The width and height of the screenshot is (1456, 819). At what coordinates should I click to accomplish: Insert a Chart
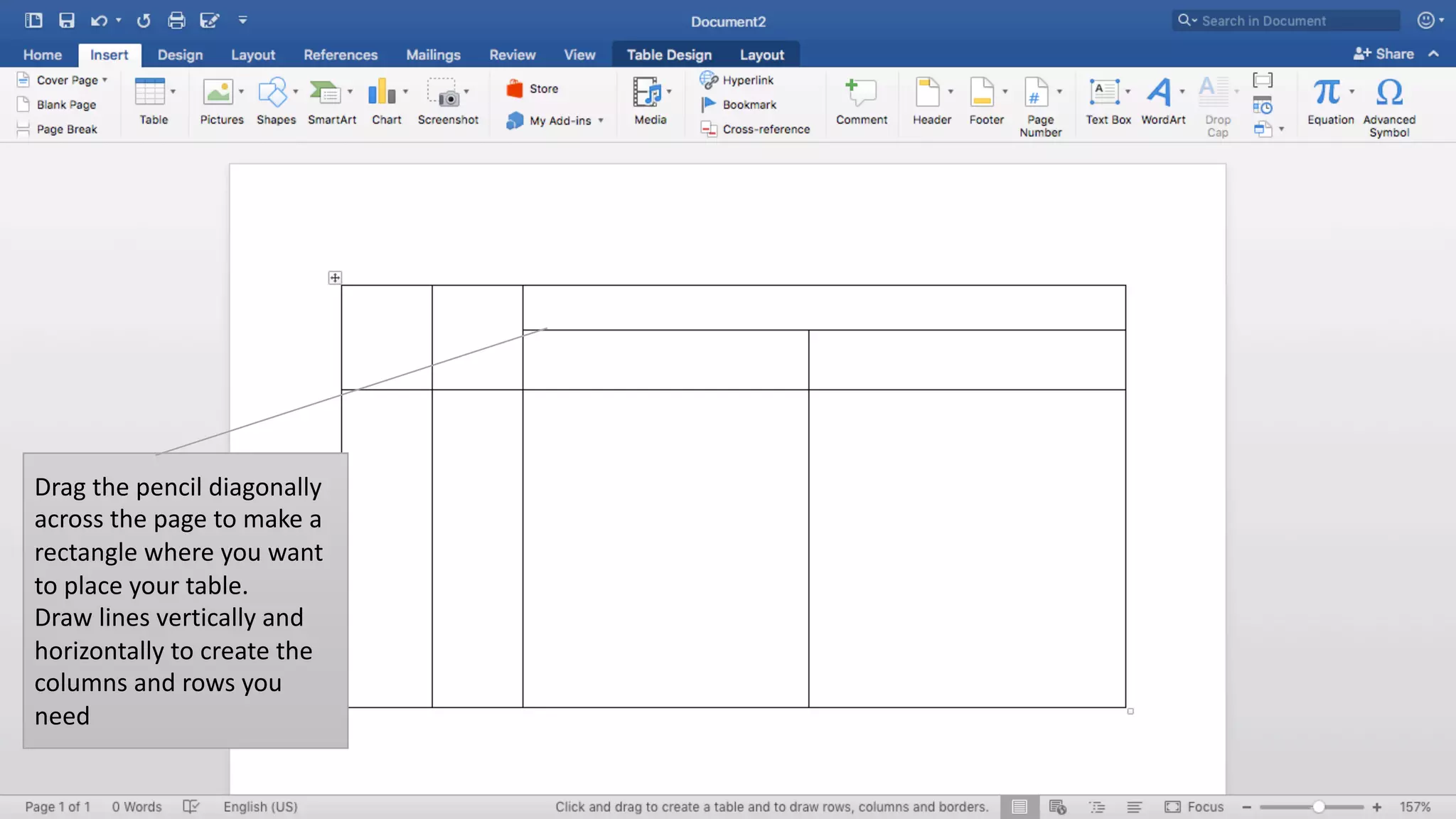[382, 92]
